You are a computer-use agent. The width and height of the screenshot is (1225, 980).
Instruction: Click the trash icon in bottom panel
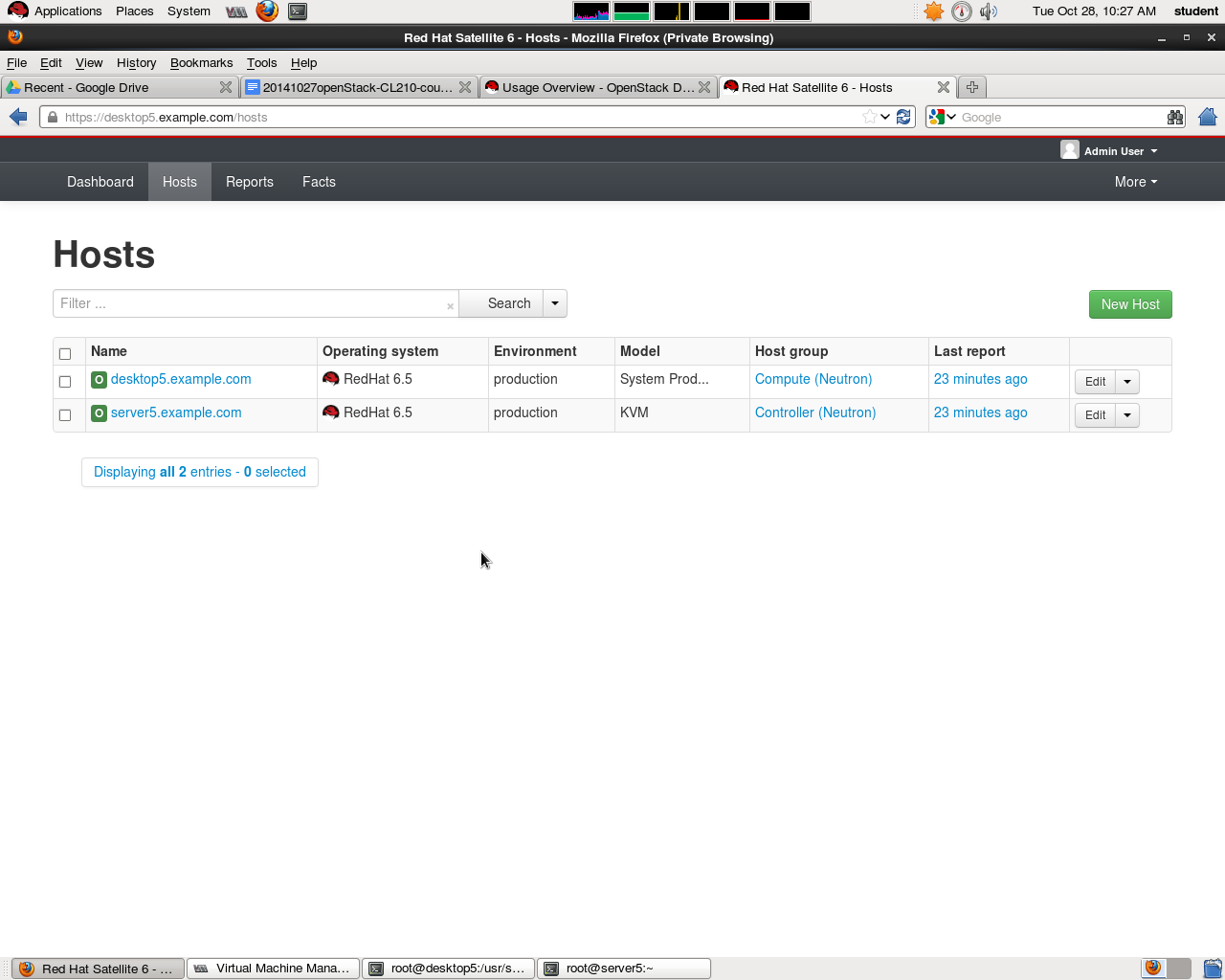coord(1213,968)
